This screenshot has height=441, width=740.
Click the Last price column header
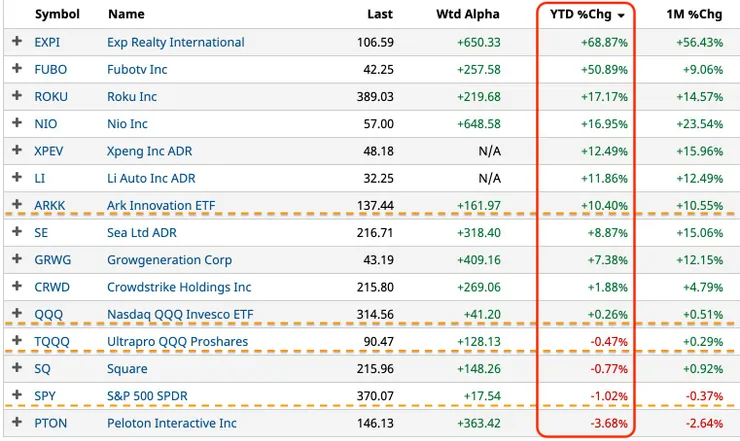click(379, 15)
